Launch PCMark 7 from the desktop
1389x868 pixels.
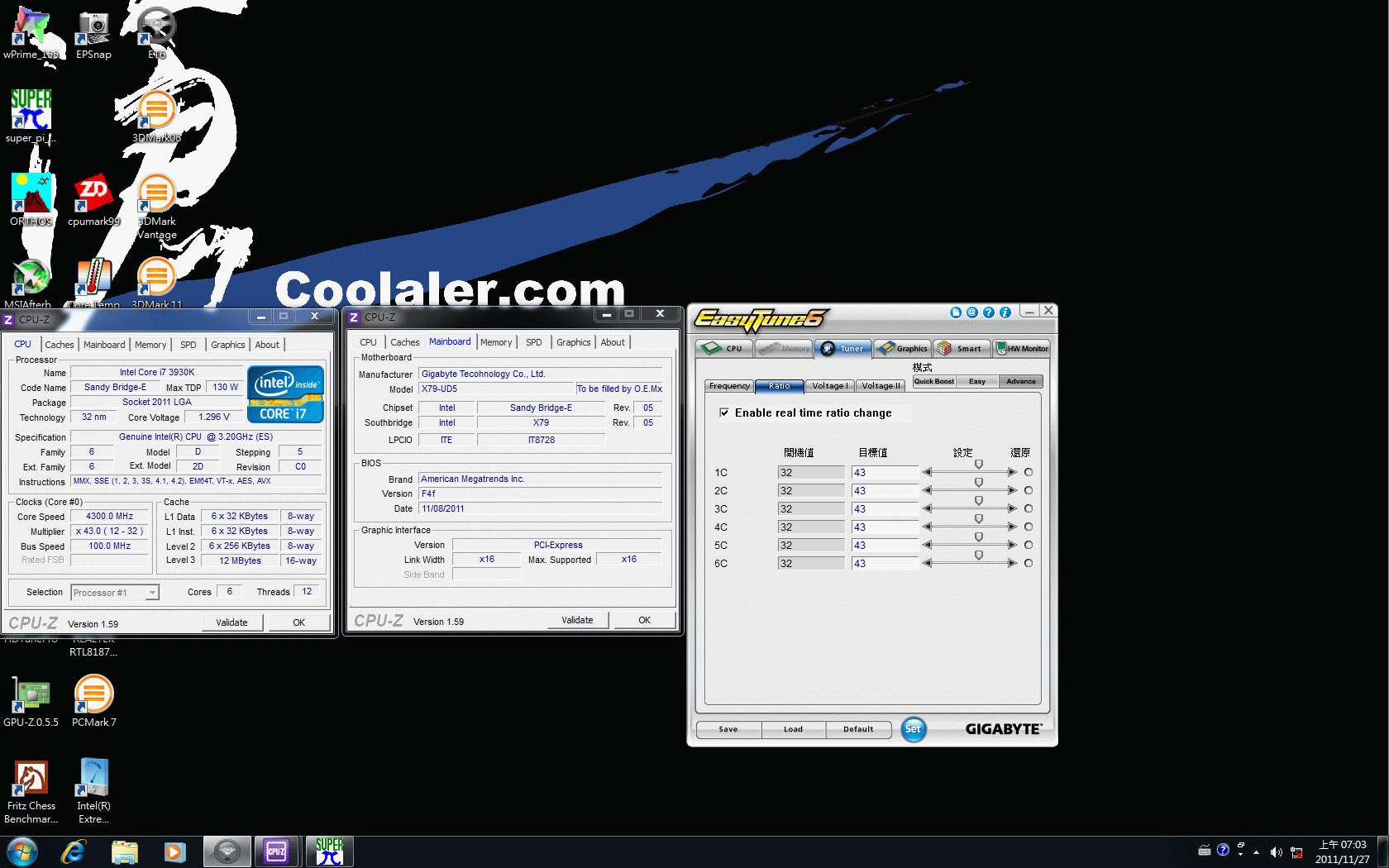[x=93, y=700]
